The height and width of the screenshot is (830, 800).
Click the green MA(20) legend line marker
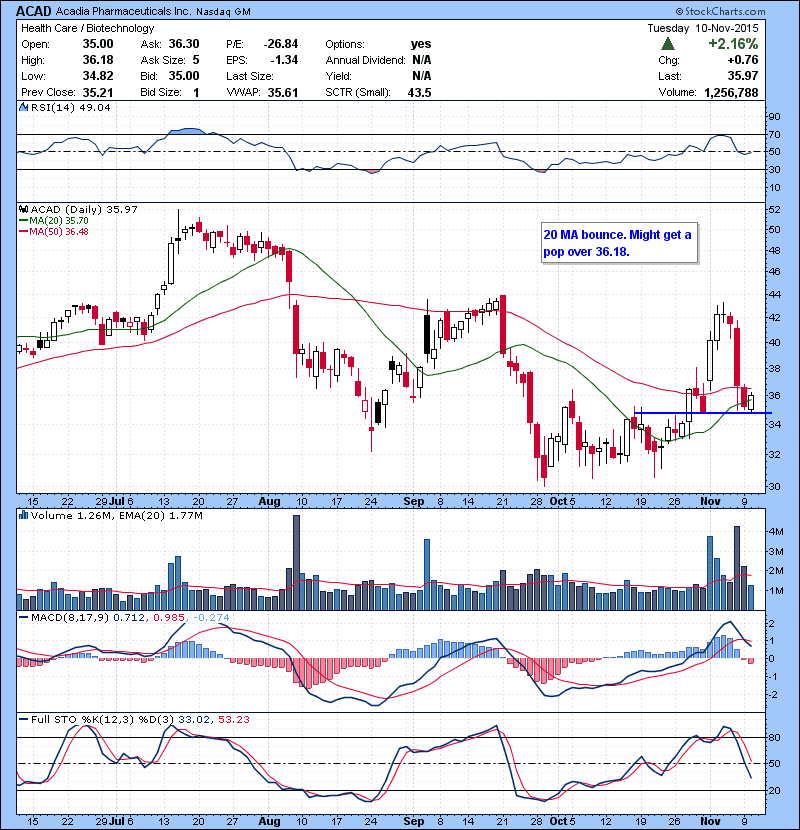24,221
